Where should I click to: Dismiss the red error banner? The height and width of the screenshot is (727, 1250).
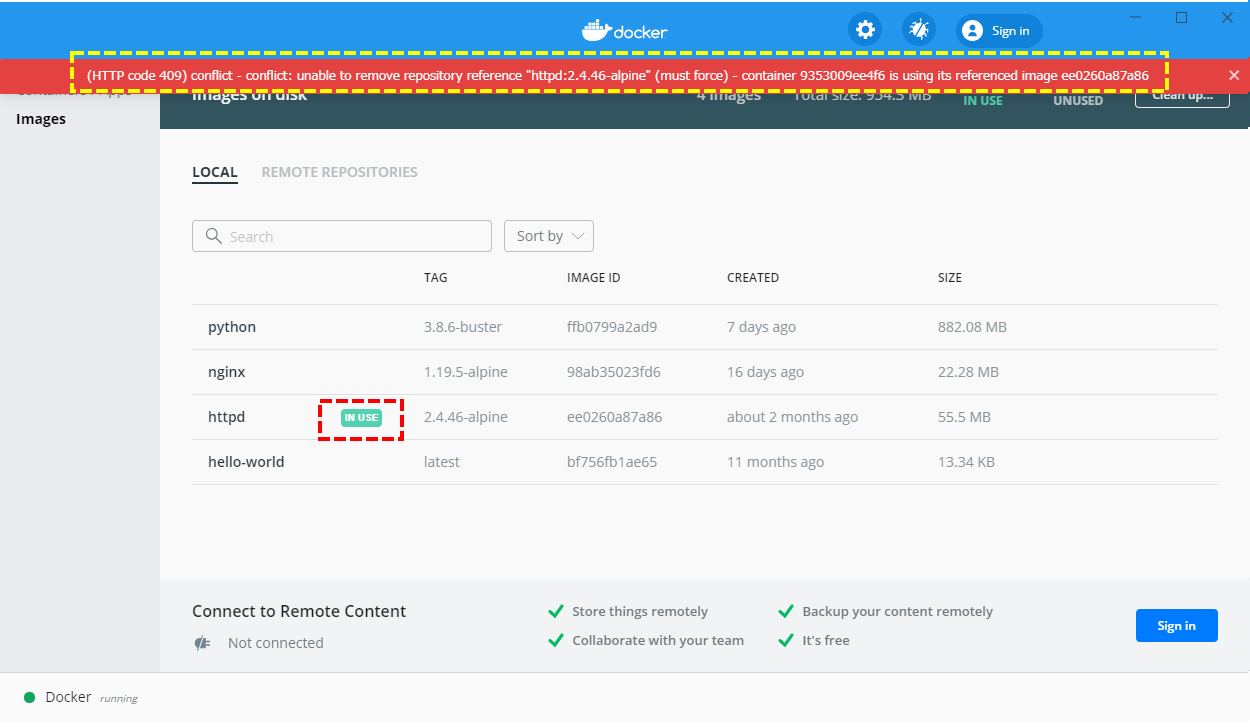pos(1234,75)
